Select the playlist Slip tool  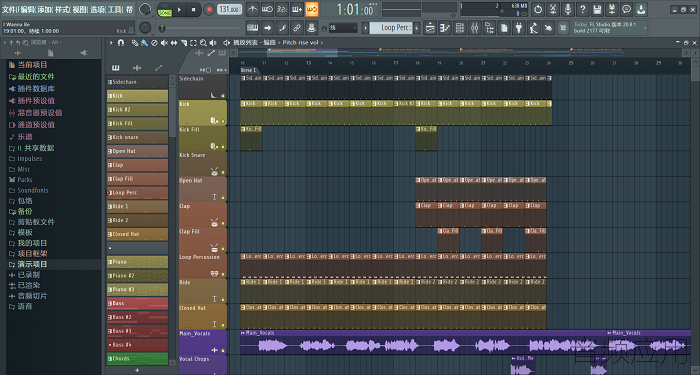174,43
